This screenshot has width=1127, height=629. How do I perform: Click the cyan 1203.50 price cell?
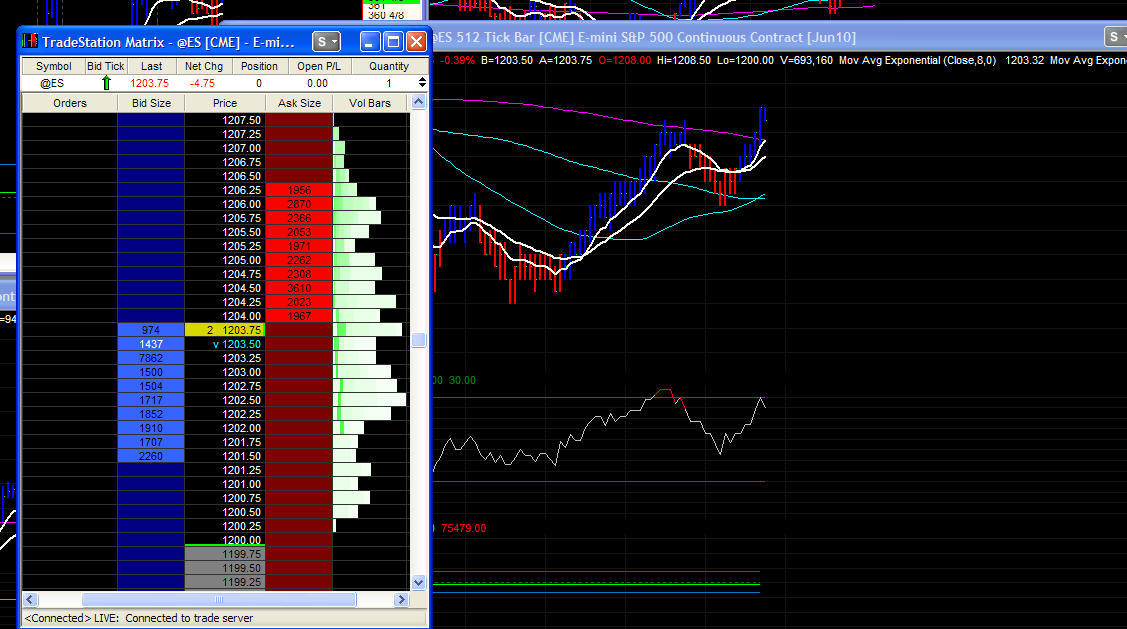225,344
